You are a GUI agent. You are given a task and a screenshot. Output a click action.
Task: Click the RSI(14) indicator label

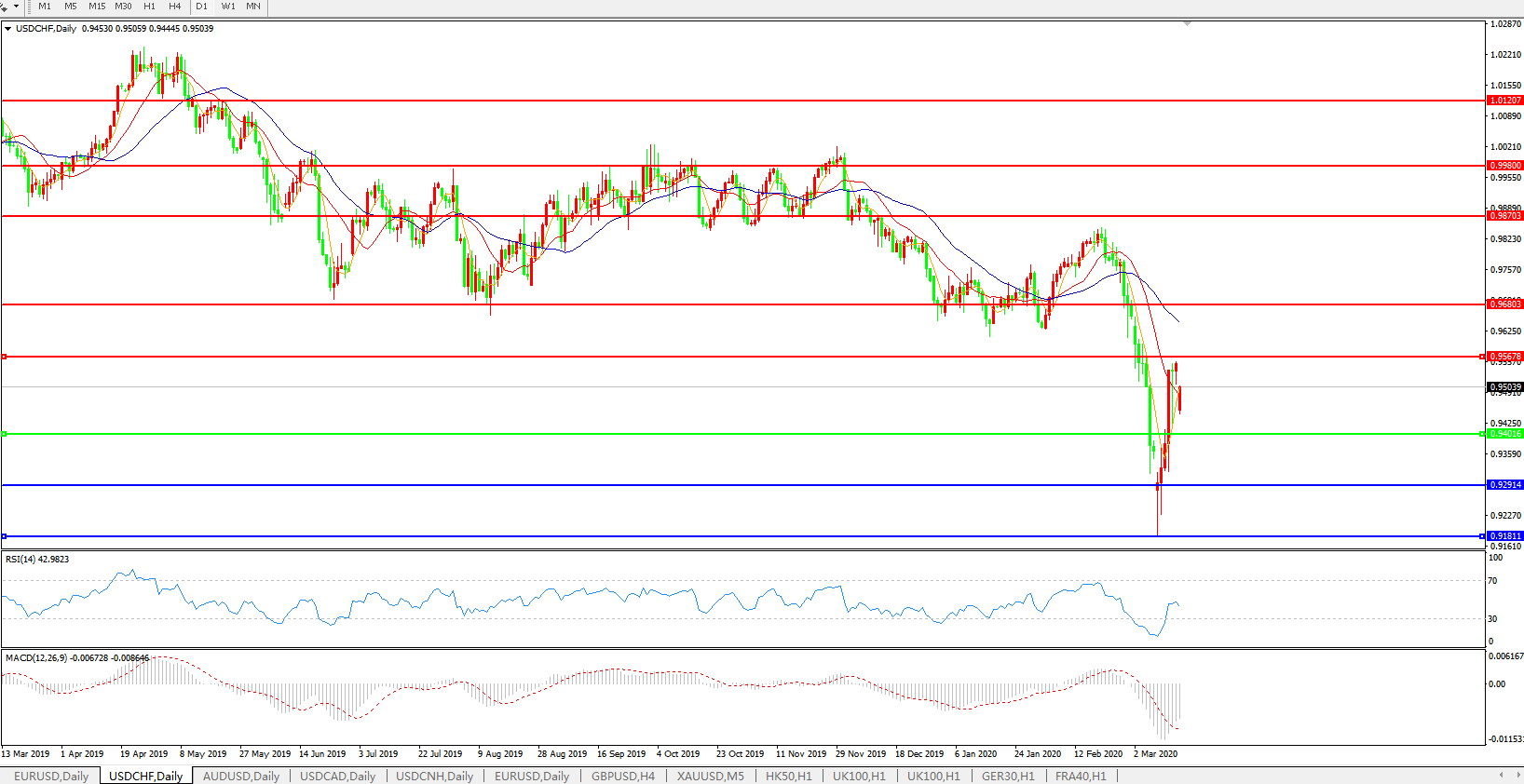pos(37,560)
